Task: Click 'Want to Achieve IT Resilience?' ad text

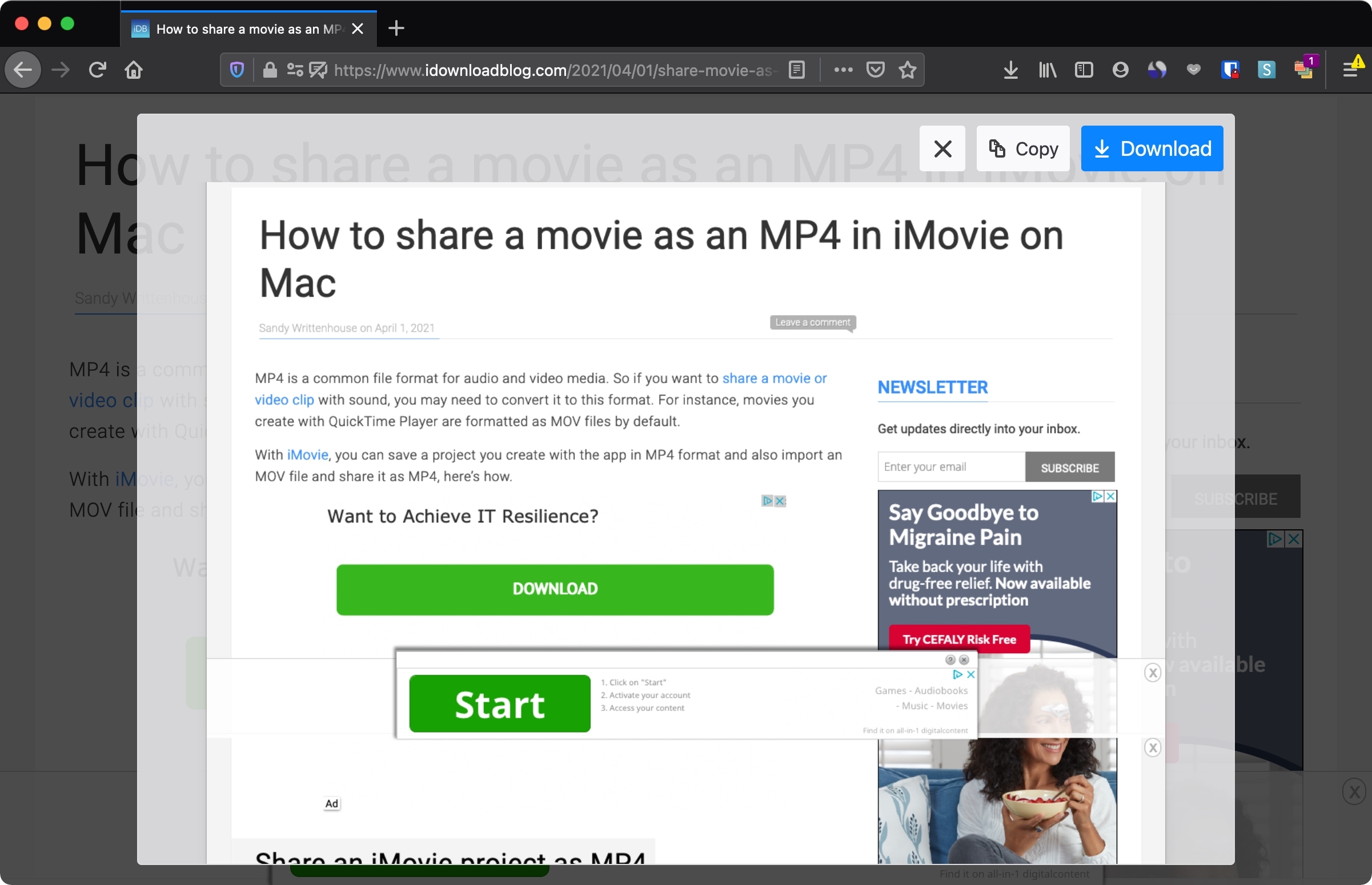Action: 463,516
